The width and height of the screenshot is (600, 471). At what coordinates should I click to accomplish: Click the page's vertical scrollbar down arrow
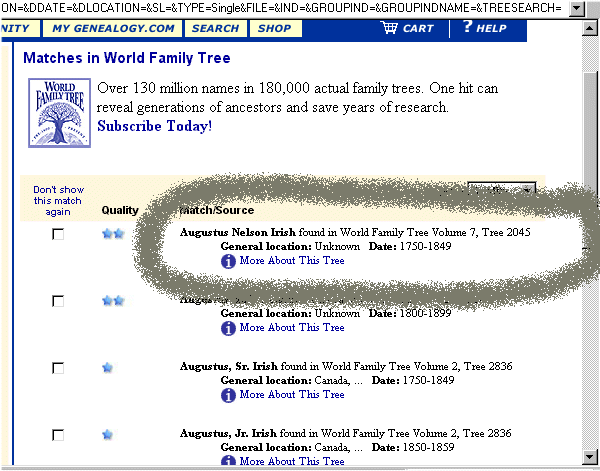pyautogui.click(x=590, y=456)
